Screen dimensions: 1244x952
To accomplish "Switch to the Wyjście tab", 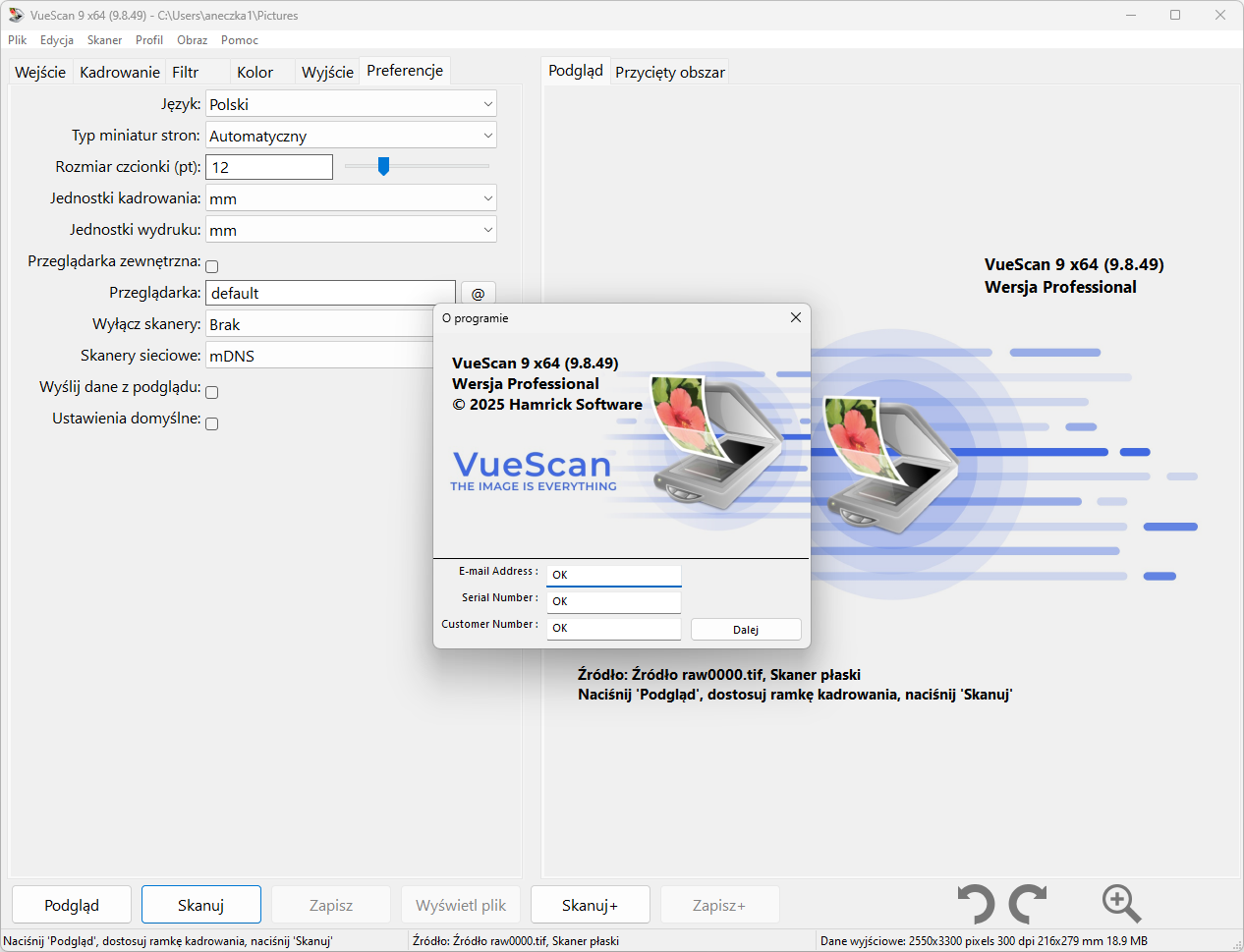I will click(327, 72).
